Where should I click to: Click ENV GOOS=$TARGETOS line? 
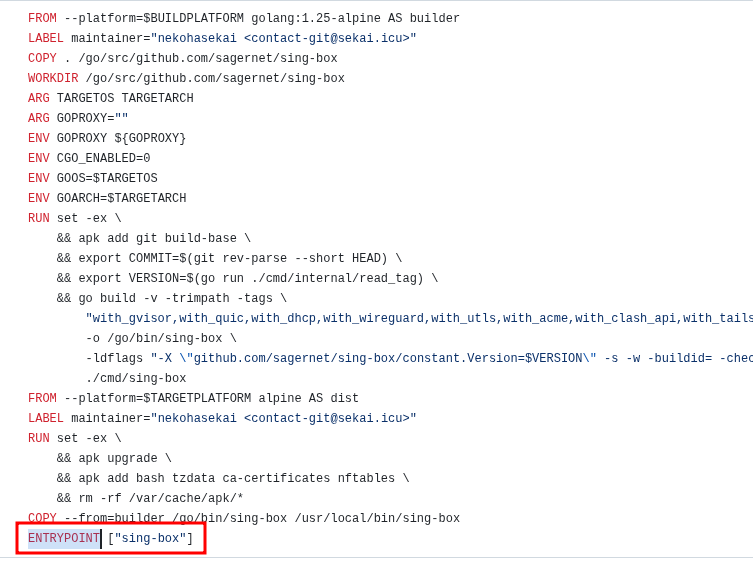(92, 179)
